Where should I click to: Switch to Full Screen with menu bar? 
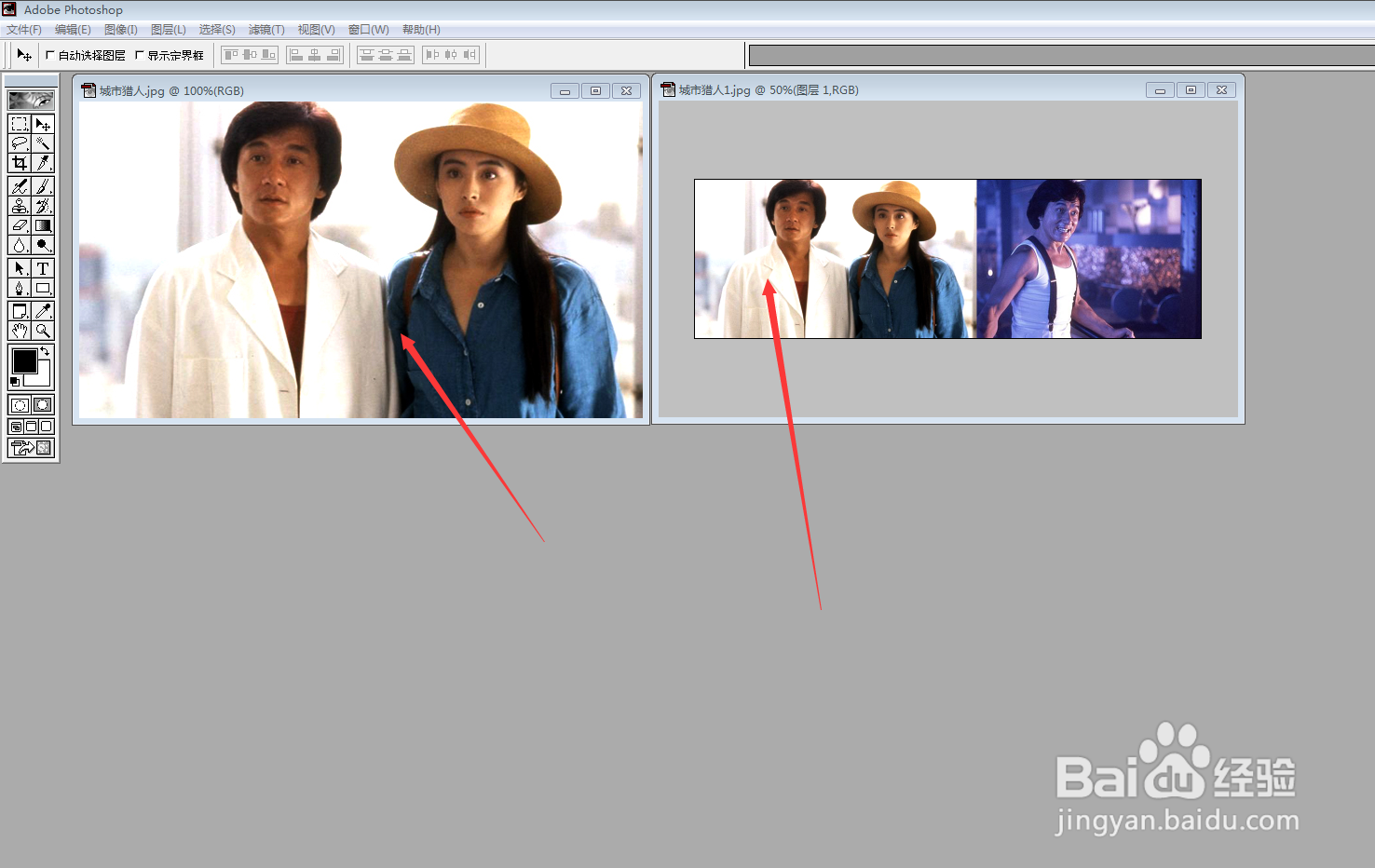tap(31, 427)
